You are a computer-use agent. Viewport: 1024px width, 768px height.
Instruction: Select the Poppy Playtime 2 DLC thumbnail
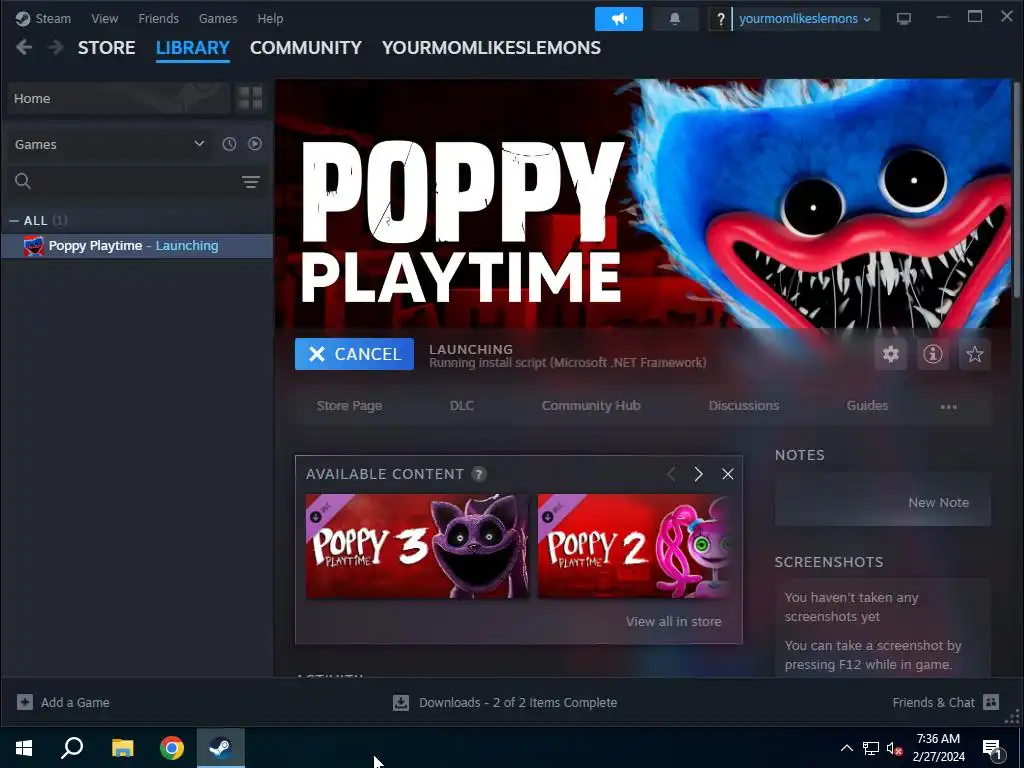633,546
